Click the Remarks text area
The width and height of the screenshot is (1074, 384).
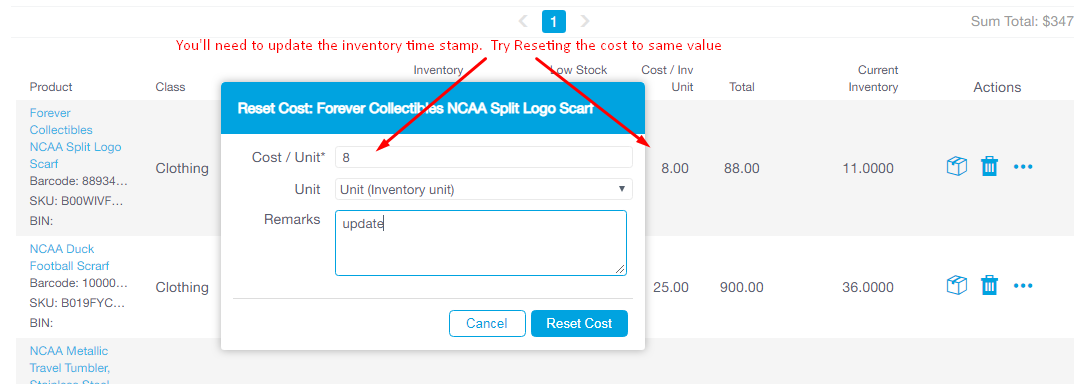(481, 243)
